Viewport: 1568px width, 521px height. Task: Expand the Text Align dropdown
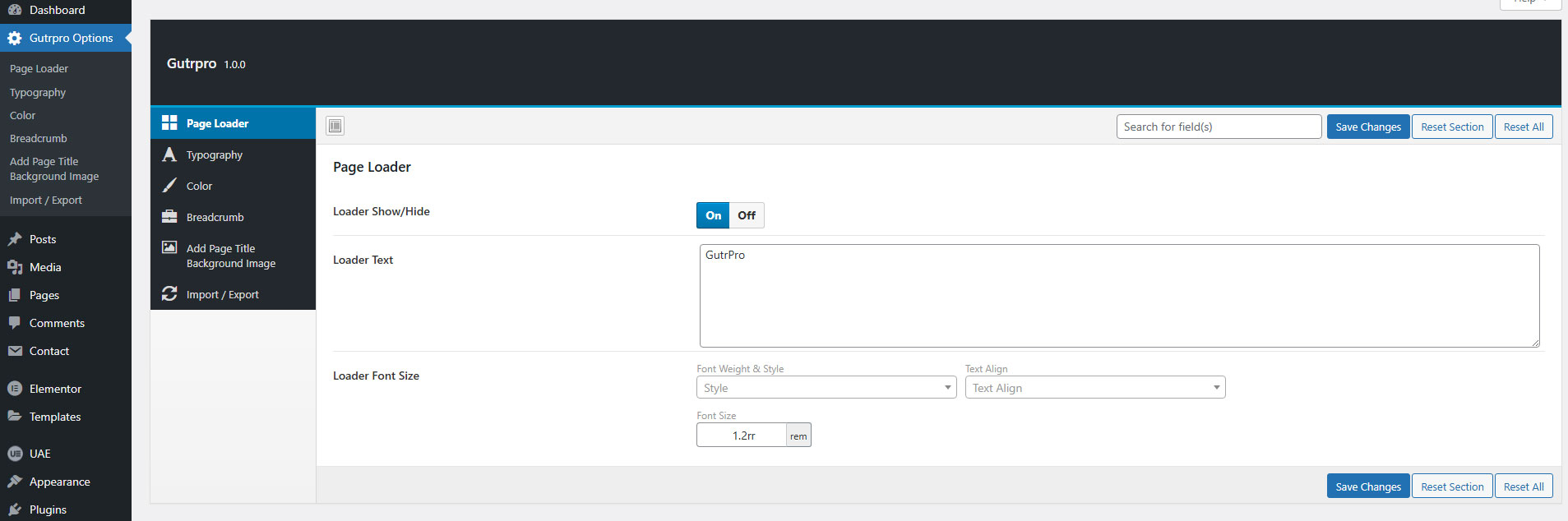(x=1094, y=388)
